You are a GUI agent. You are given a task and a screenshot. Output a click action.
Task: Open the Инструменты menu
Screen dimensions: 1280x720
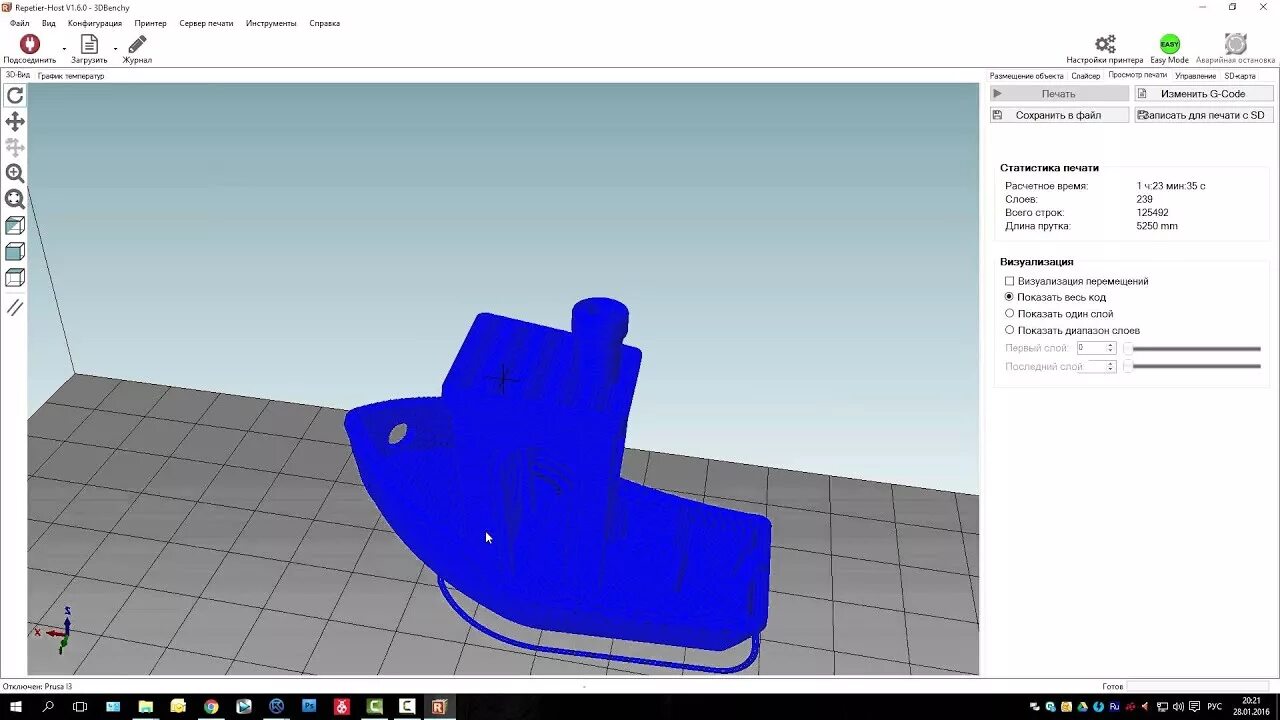tap(271, 23)
